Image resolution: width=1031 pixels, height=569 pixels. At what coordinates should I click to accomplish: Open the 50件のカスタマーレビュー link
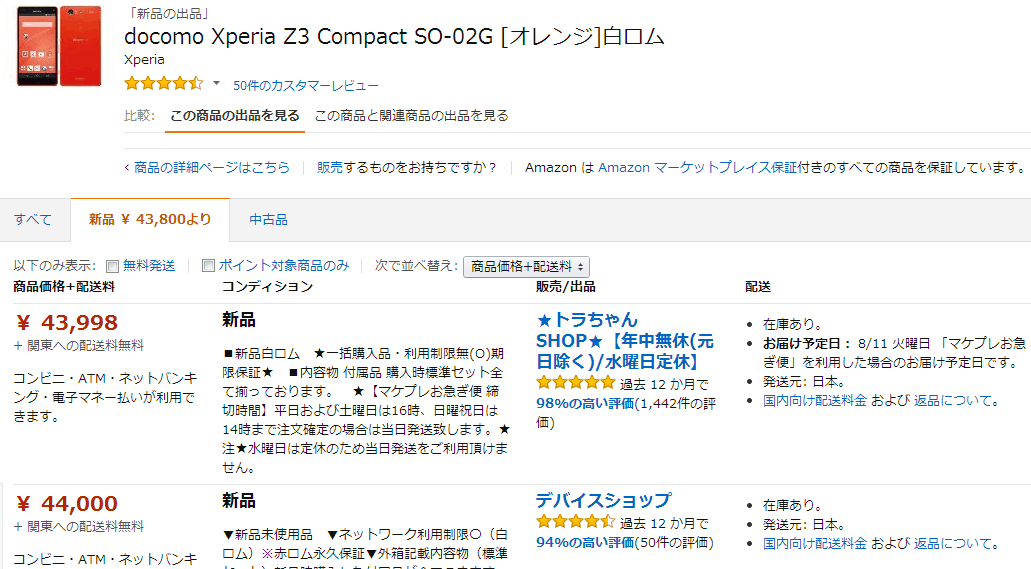tap(305, 85)
